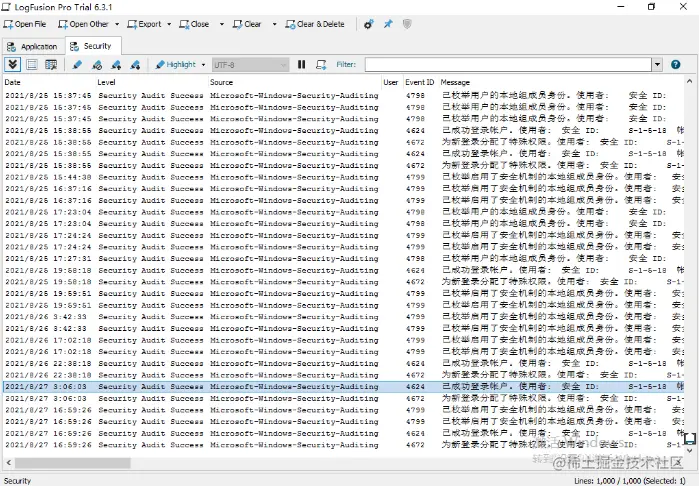Expand the Highlight dropdown arrow
Viewport: 699px width, 486px height.
(x=203, y=65)
